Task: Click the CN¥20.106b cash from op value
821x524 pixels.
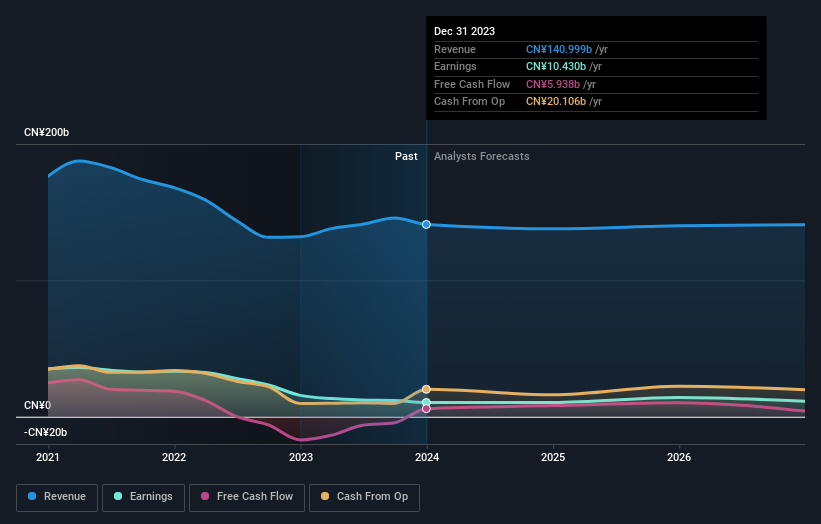Action: (556, 102)
